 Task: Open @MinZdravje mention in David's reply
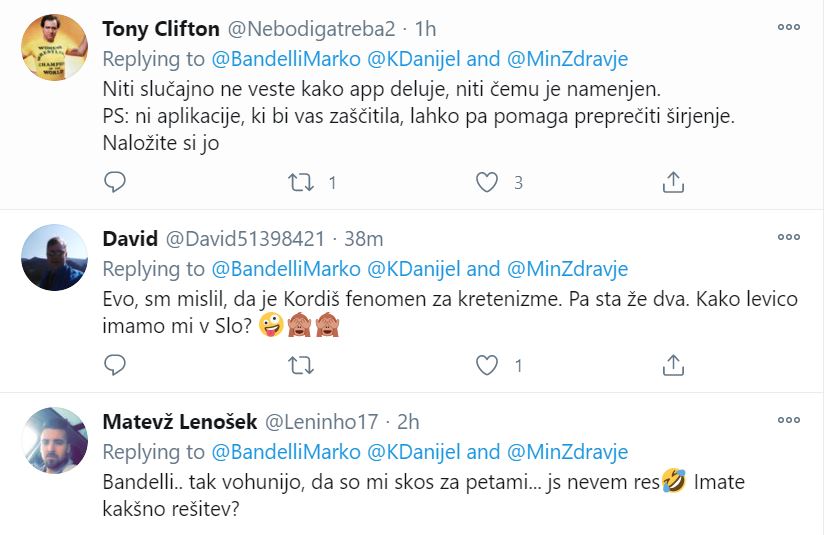tap(567, 268)
